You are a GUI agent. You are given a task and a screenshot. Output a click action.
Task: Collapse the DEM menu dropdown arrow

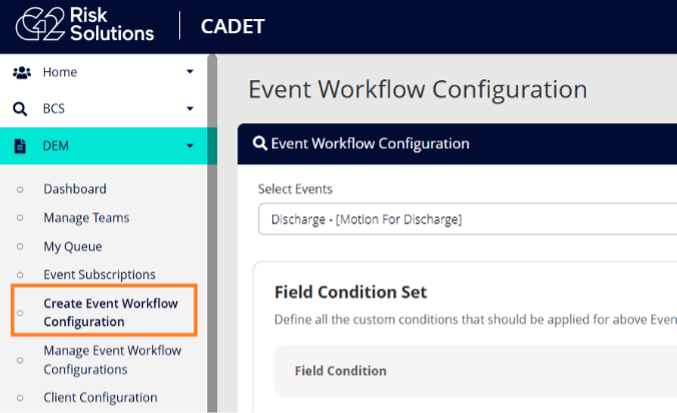190,145
